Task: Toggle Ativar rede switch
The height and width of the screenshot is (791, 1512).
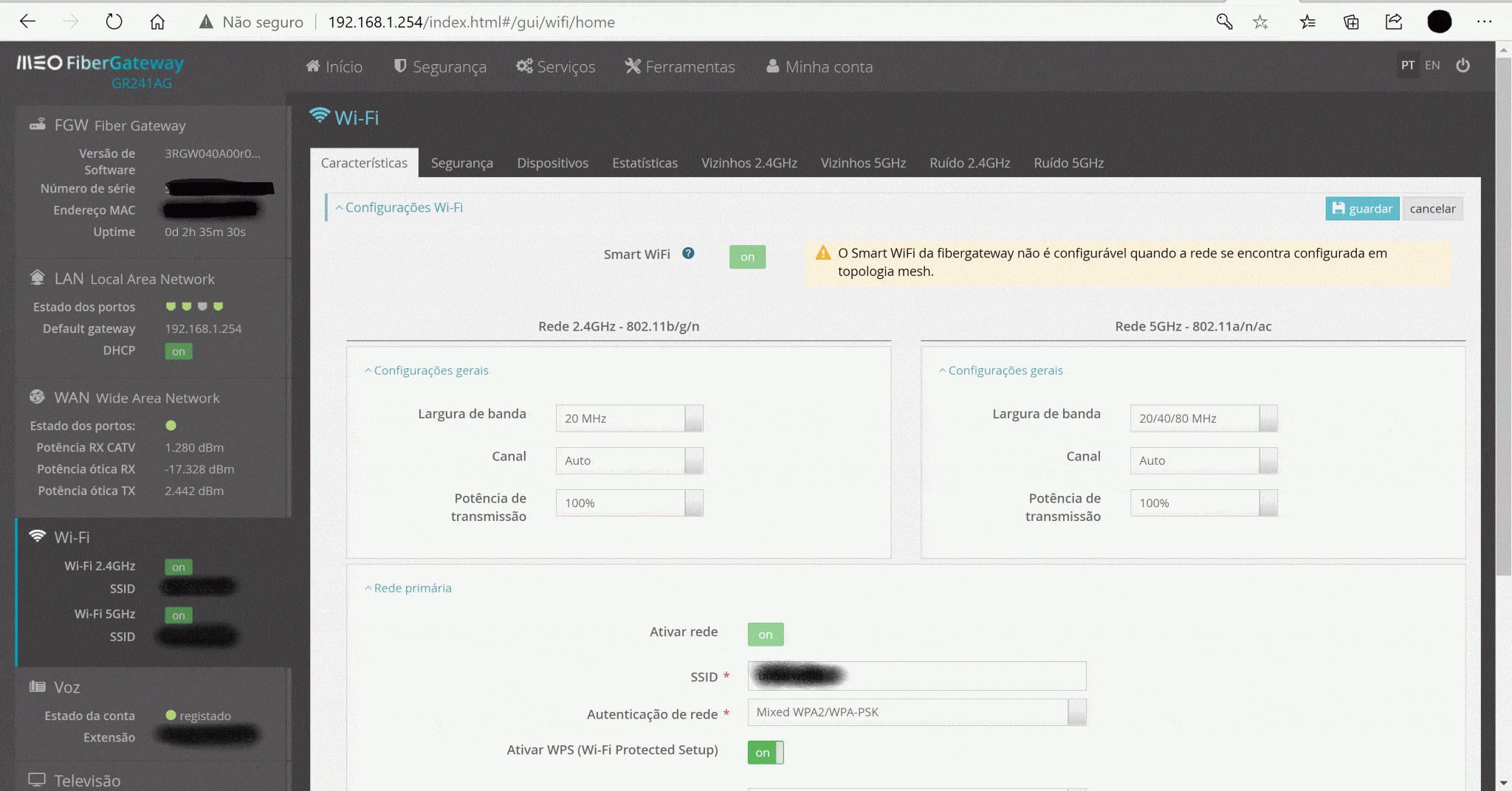Action: tap(766, 635)
